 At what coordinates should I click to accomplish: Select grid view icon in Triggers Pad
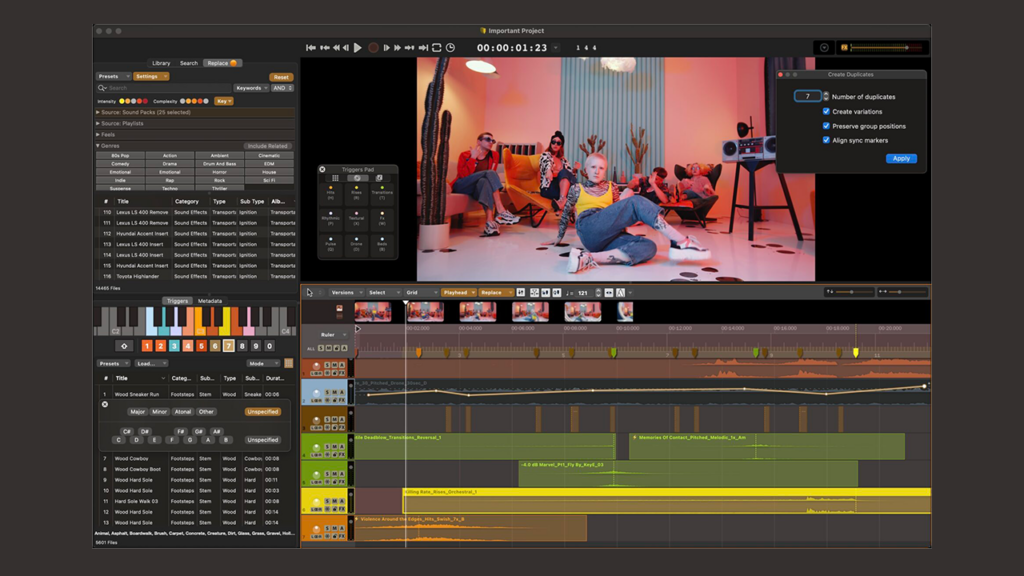point(335,178)
